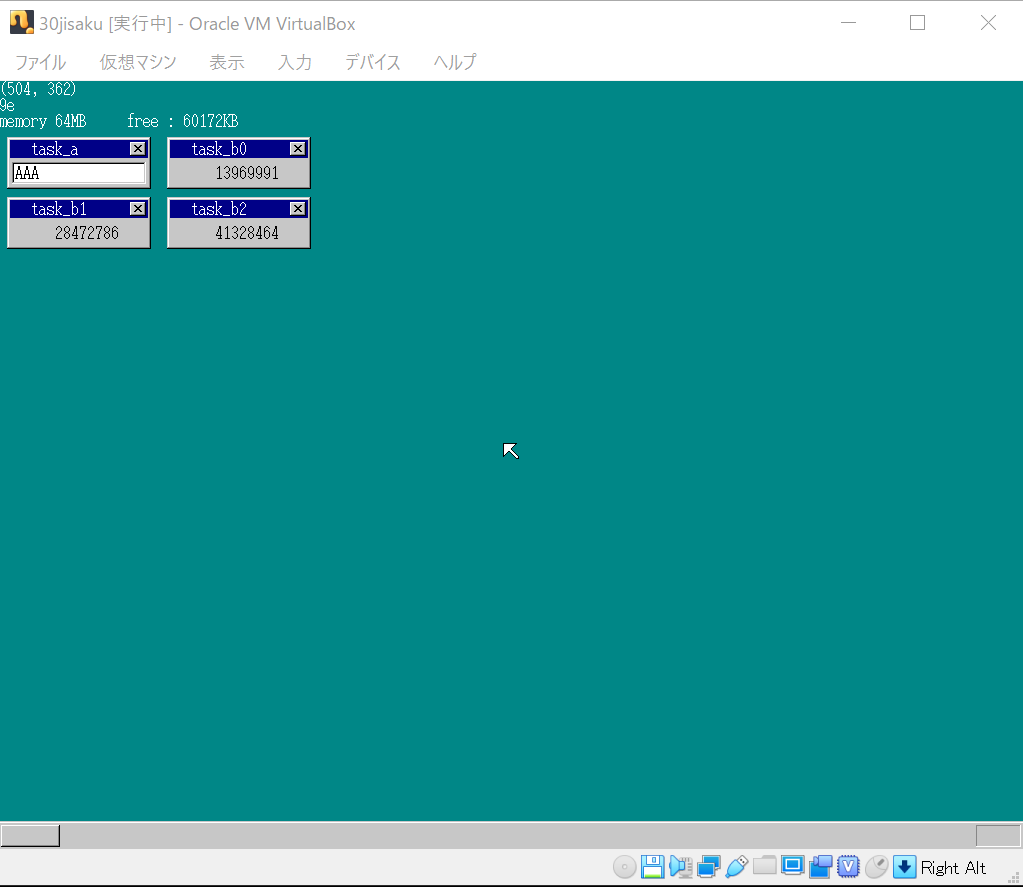
Task: Click the floppy disk status icon
Action: click(652, 867)
